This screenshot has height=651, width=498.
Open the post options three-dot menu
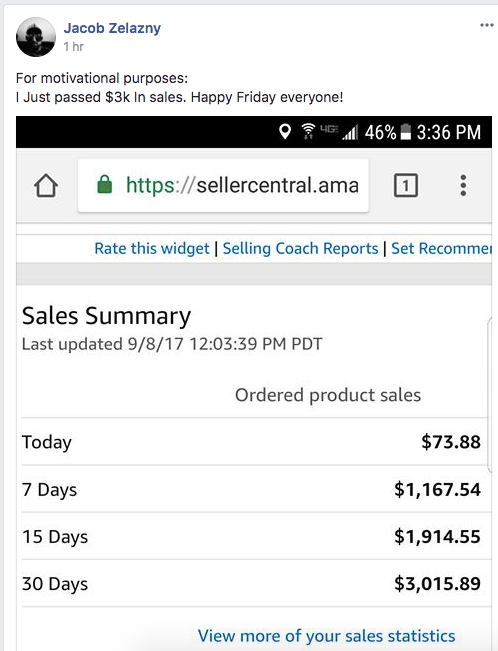point(486,25)
